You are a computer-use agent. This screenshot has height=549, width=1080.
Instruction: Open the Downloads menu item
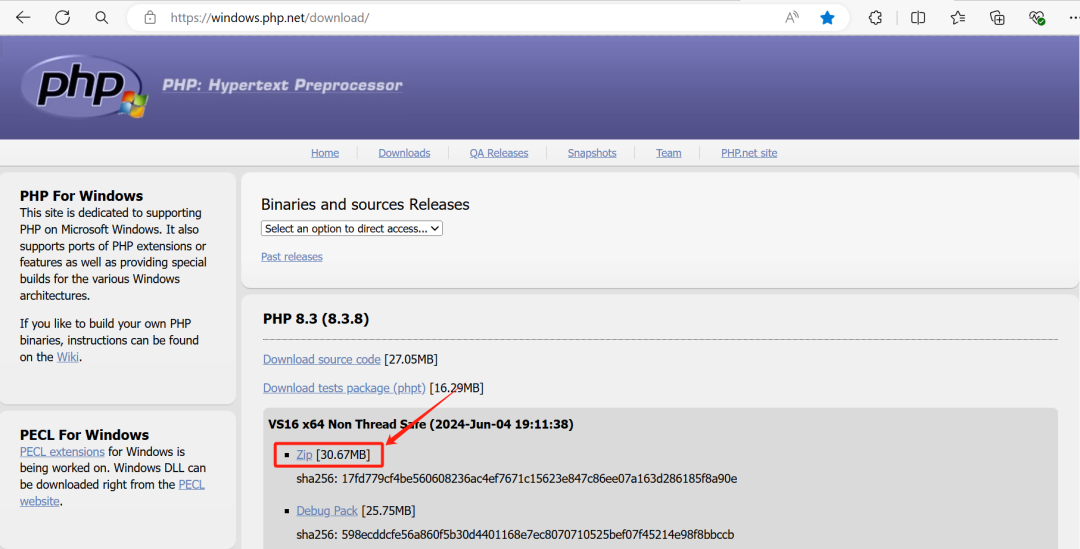404,153
